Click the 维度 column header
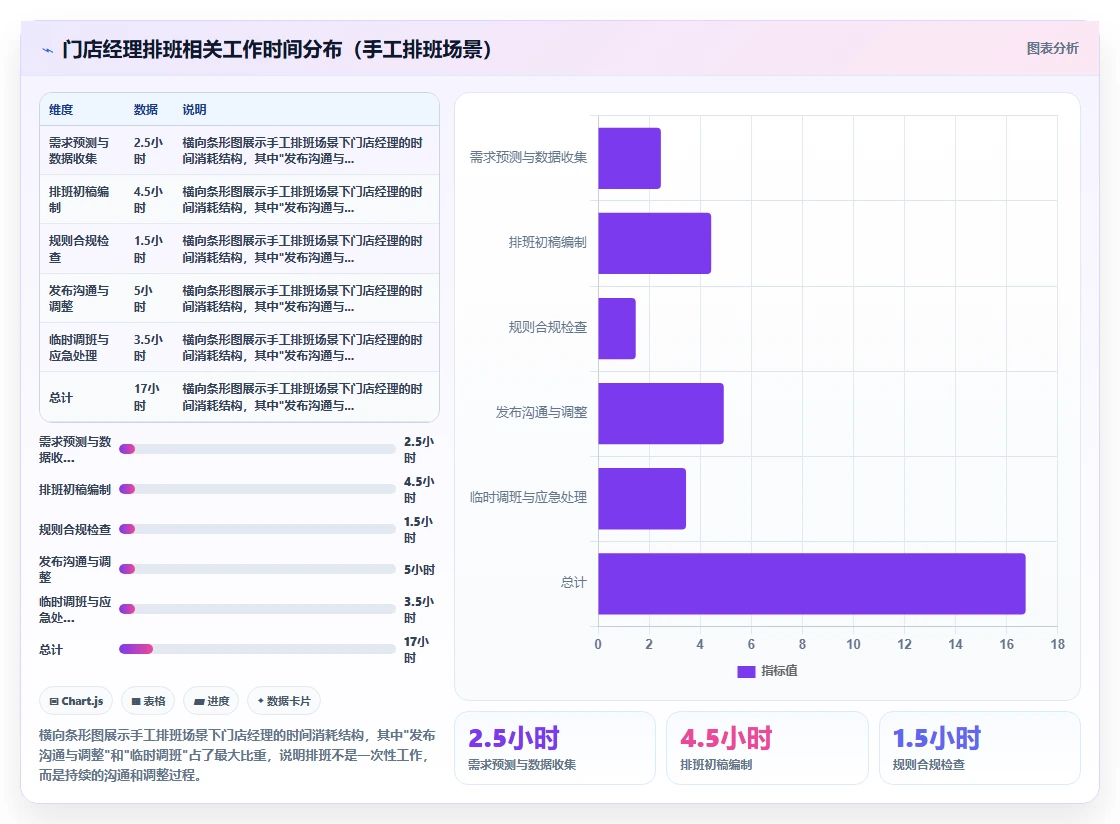This screenshot has width=1120, height=824. [61, 110]
